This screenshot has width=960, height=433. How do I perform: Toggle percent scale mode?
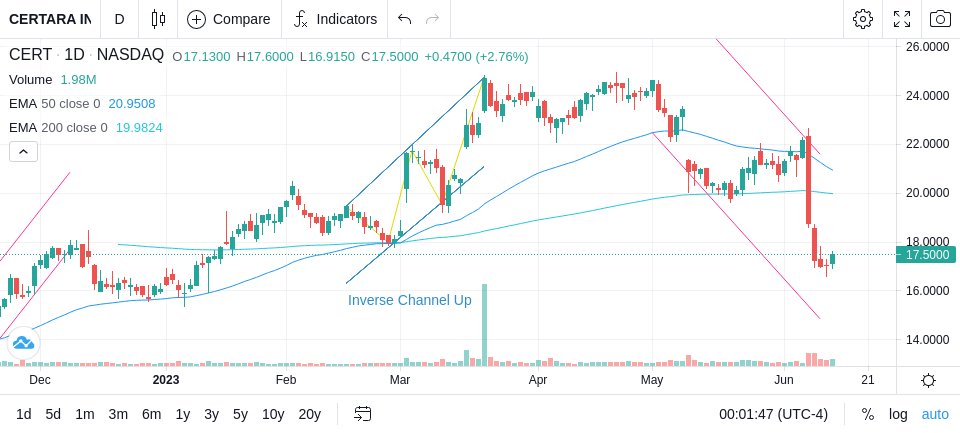click(868, 414)
